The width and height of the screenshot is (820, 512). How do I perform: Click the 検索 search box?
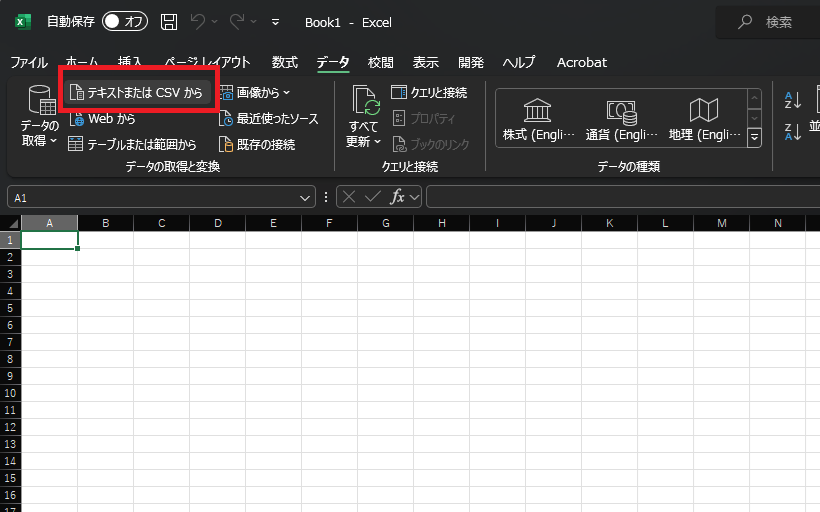click(x=767, y=22)
